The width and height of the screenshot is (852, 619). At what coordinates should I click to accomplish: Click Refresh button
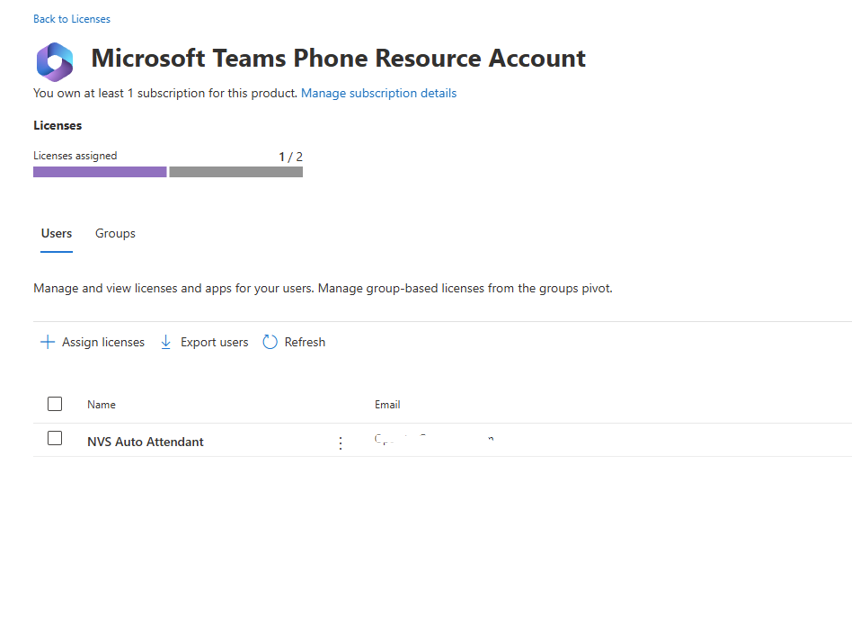(294, 342)
